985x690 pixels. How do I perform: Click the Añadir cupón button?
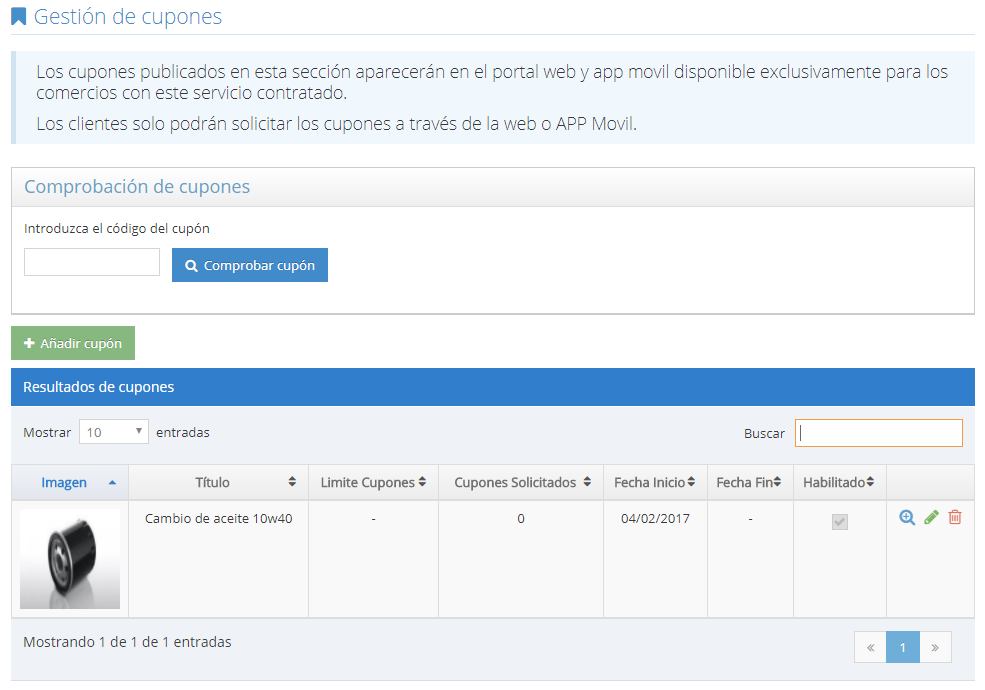click(73, 343)
